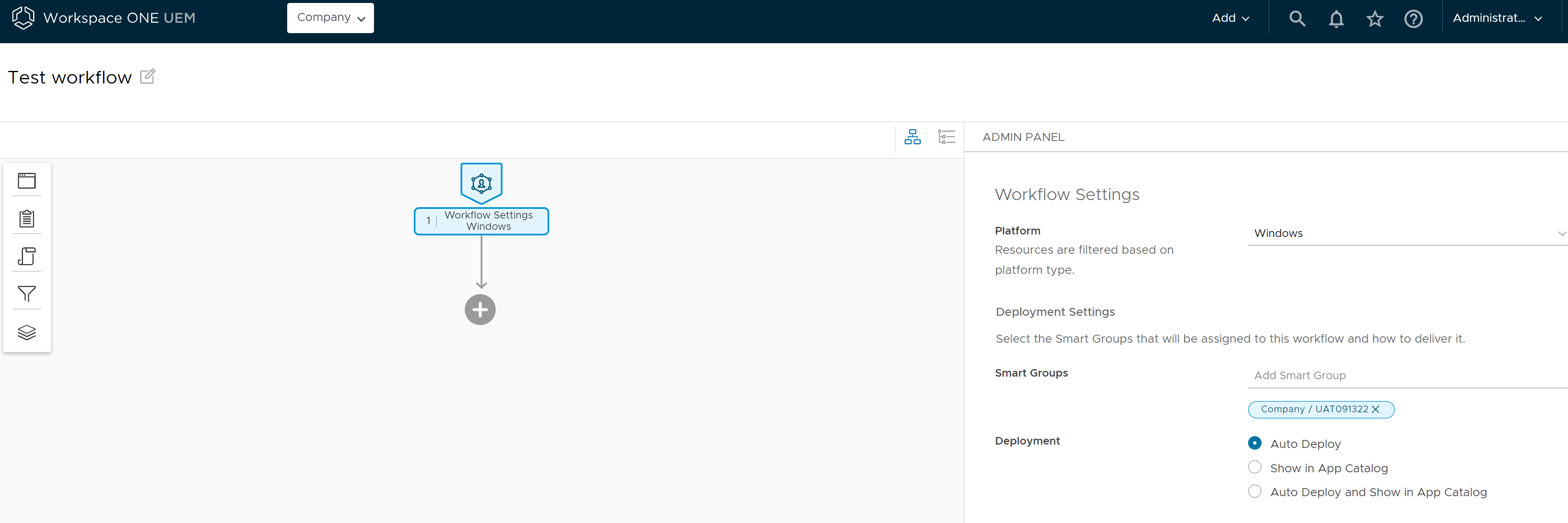Click the ADMIN PANEL heading

tap(1023, 137)
